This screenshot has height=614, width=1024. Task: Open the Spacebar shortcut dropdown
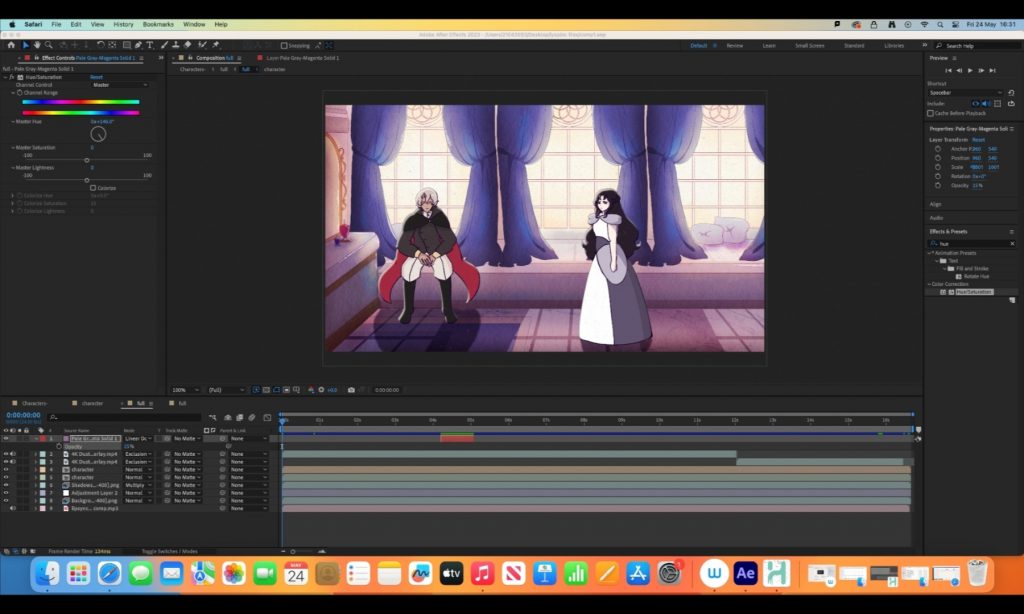tap(965, 93)
